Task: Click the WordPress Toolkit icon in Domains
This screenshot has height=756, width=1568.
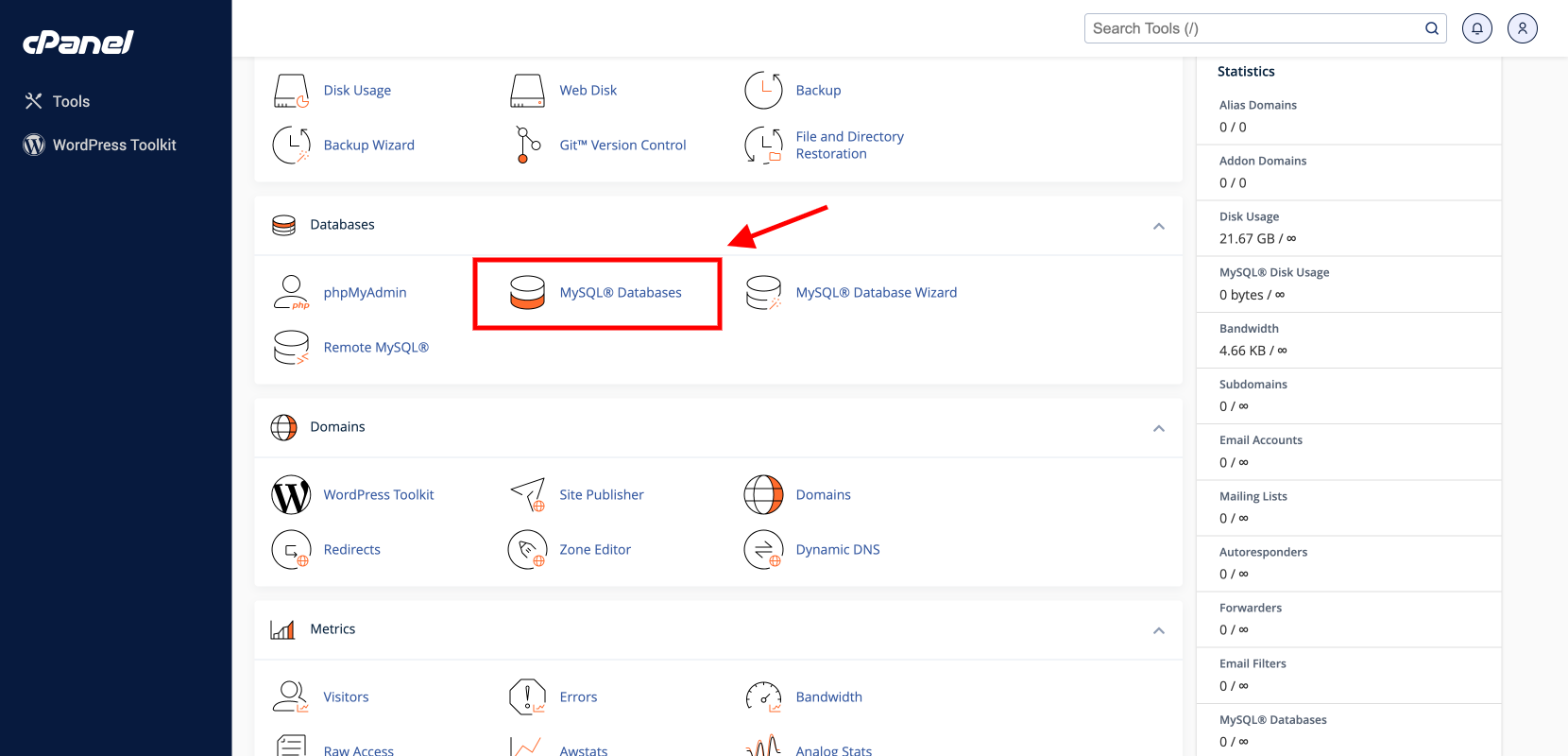Action: tap(291, 495)
